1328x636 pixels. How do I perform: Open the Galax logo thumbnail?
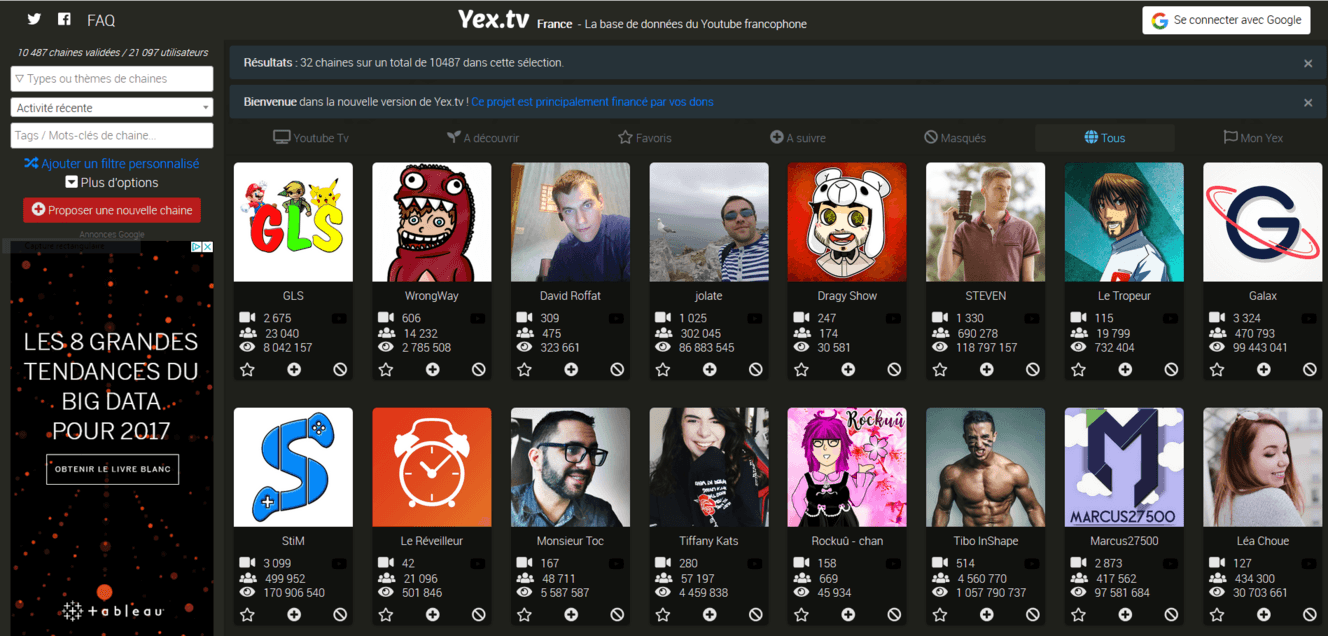click(1263, 222)
